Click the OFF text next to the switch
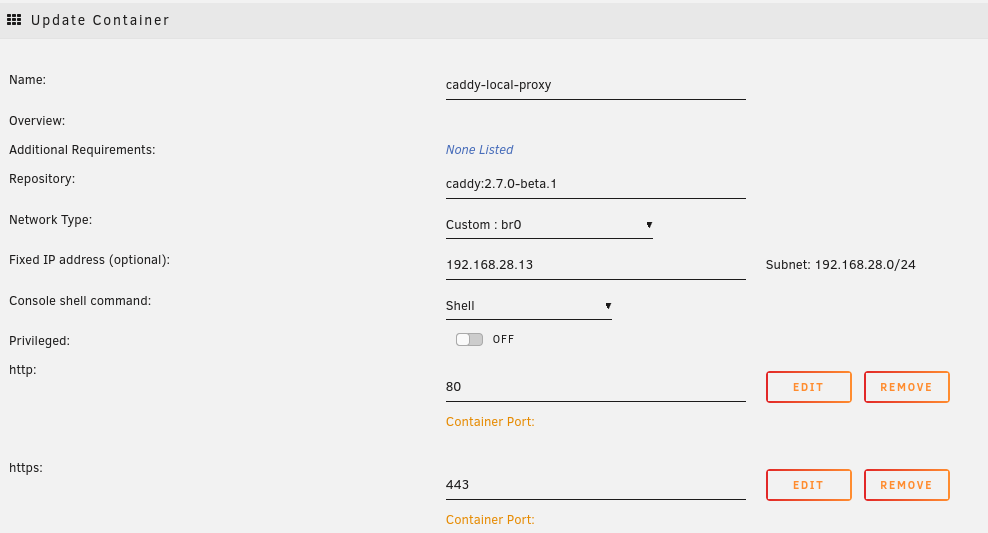988x533 pixels. coord(503,340)
